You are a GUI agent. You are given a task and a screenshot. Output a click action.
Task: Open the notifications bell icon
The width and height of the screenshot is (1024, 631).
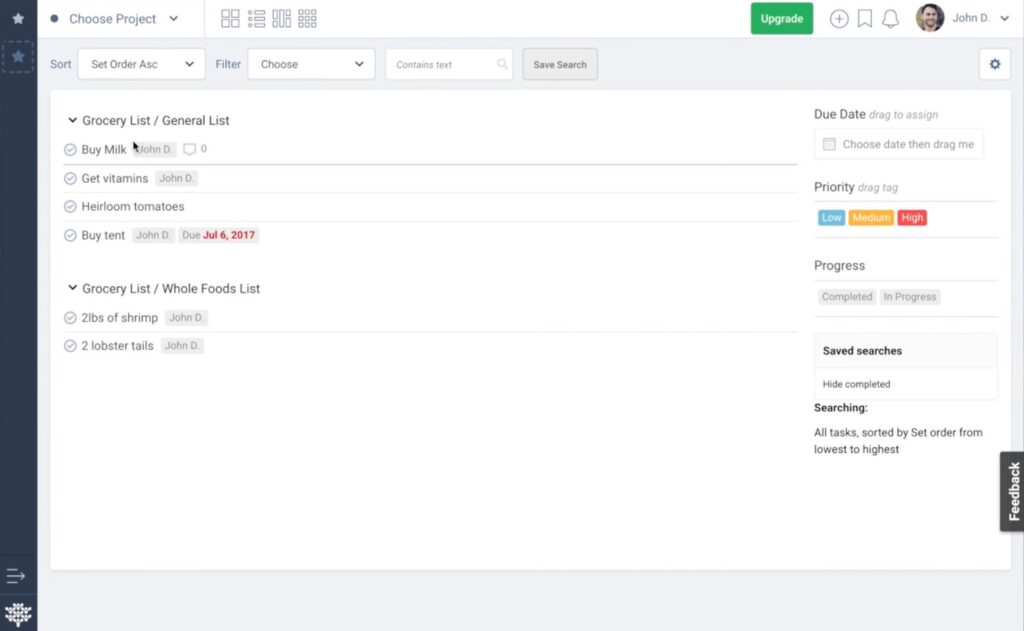click(x=890, y=19)
